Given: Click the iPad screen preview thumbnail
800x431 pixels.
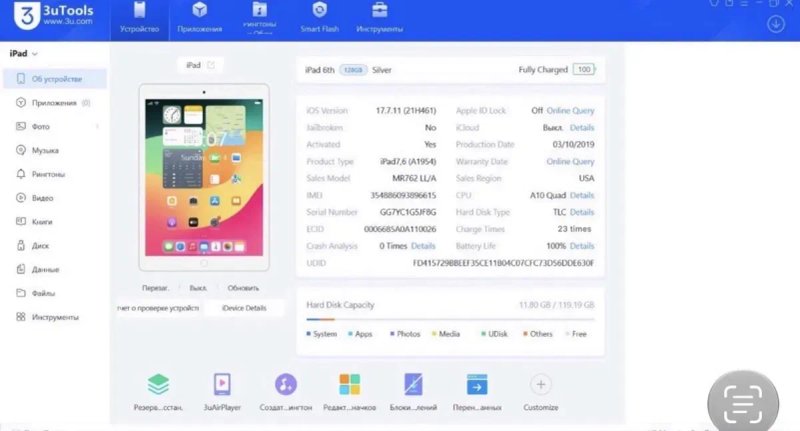Looking at the screenshot, I should (x=204, y=177).
